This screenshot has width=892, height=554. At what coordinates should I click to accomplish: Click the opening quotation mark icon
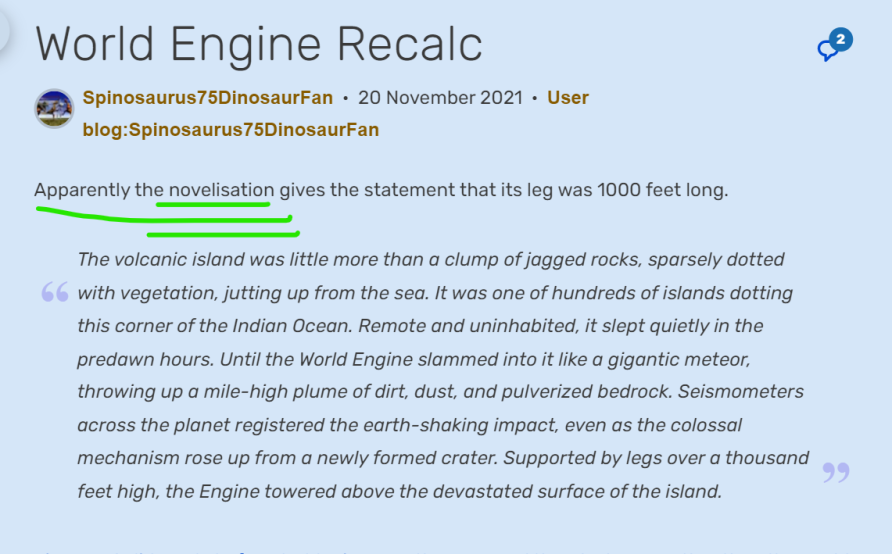point(55,292)
